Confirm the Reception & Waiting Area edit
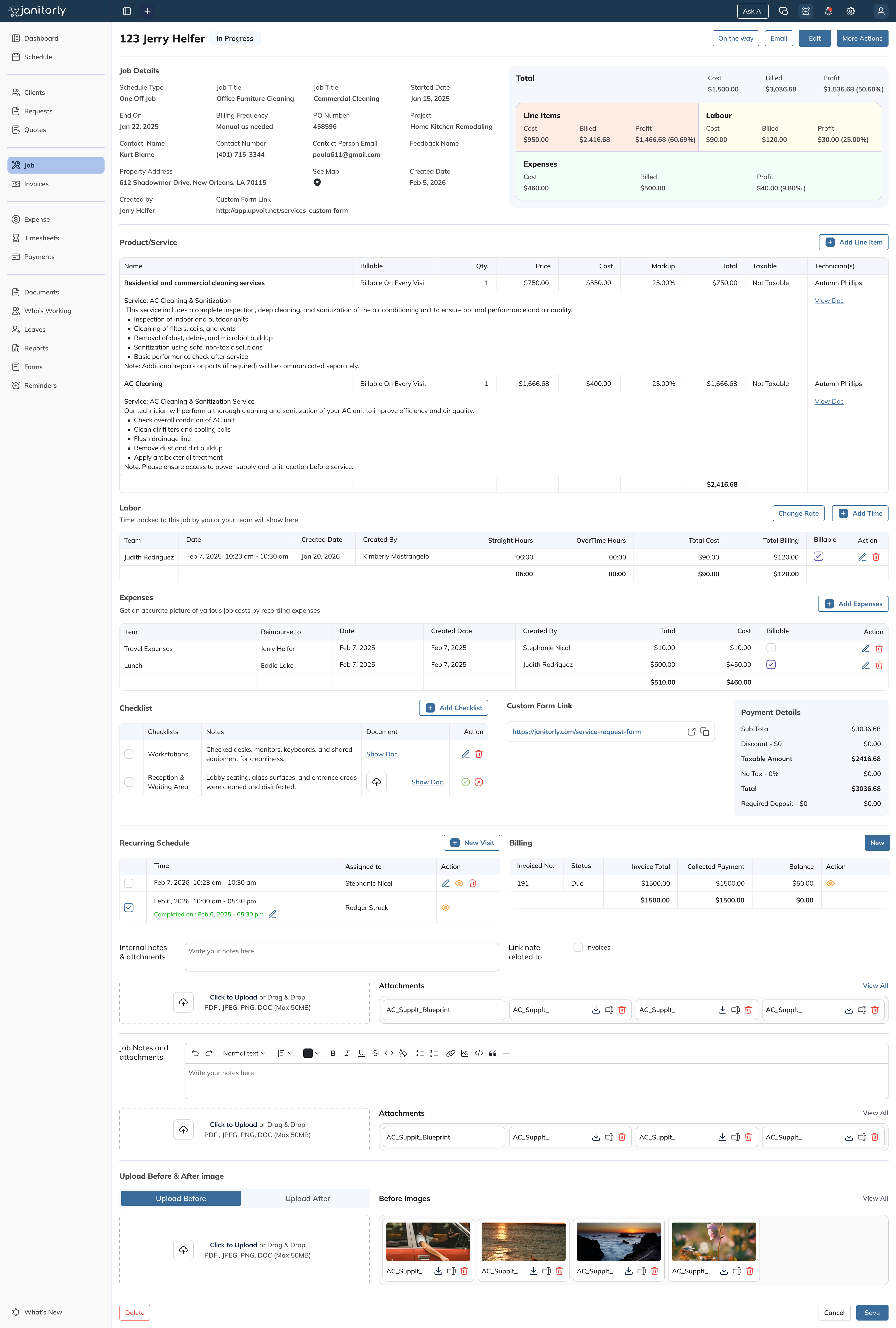 point(466,782)
